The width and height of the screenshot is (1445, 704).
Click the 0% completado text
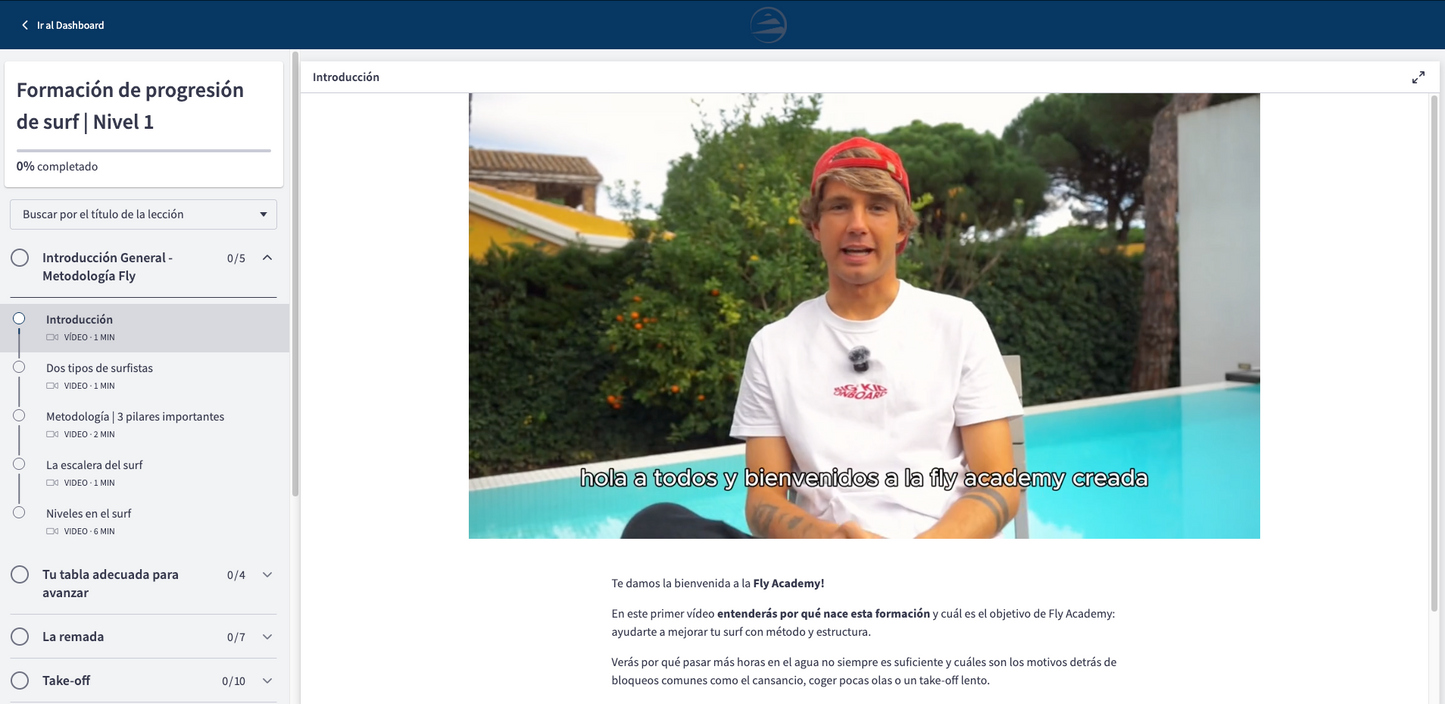point(57,167)
